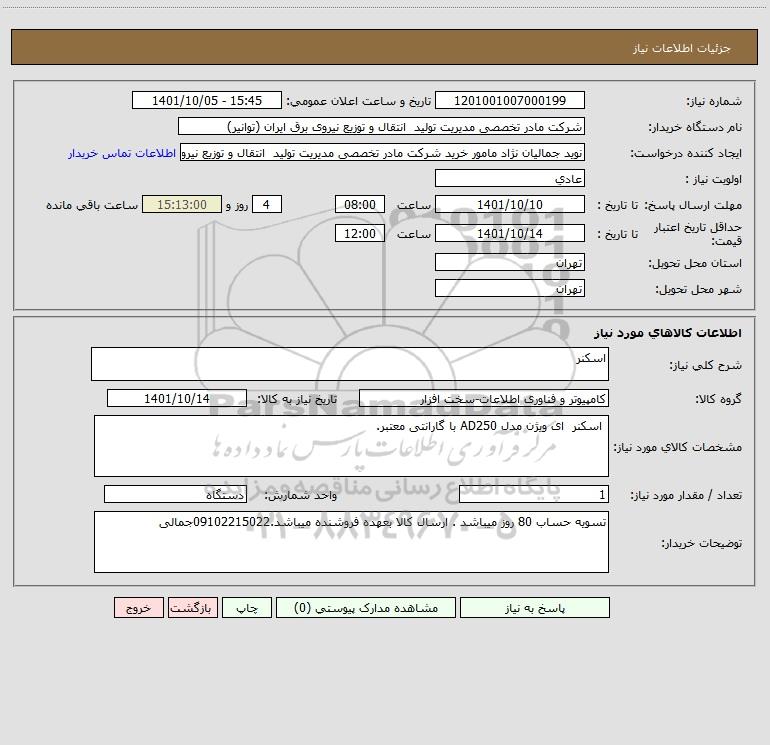The image size is (770, 745).
Task: Click the نام دستگاه خریدار field
Action: pos(381,126)
